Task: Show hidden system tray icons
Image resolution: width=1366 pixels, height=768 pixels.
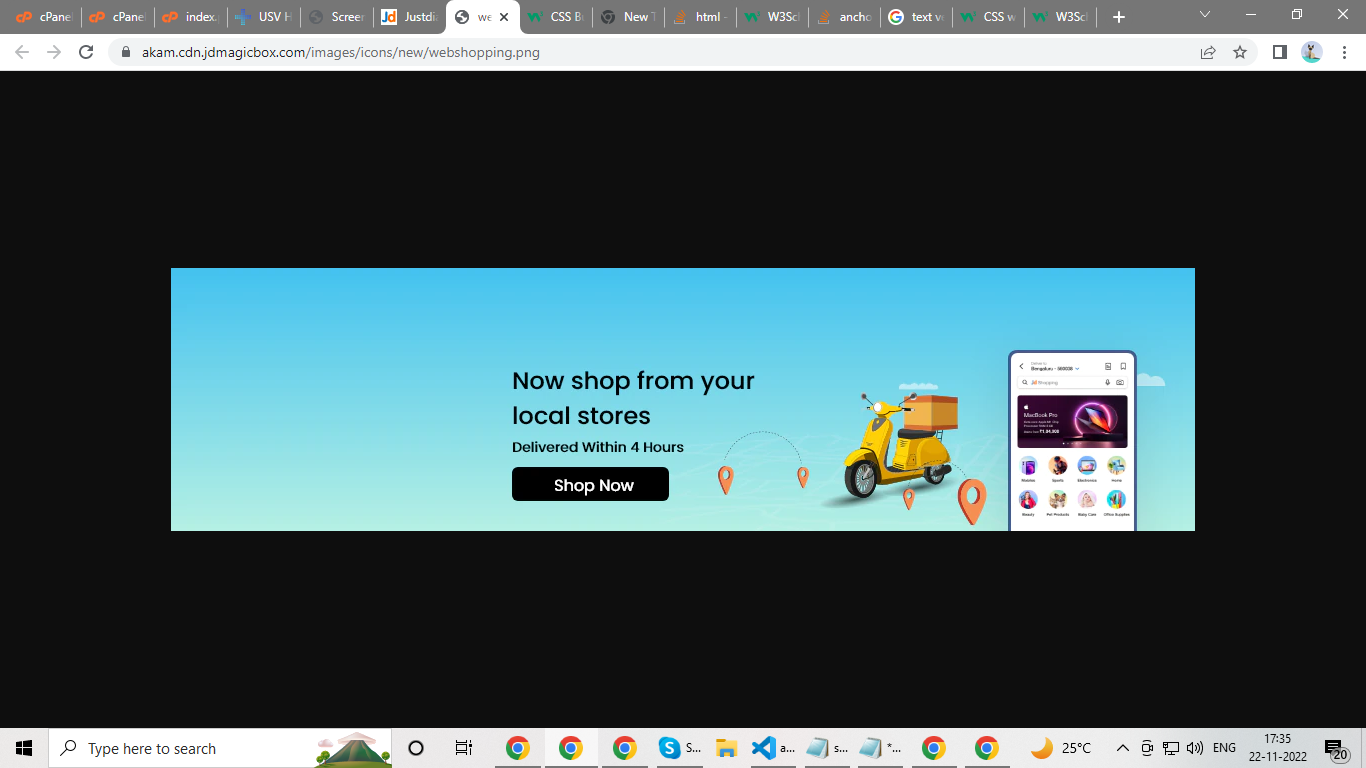Action: (x=1122, y=748)
